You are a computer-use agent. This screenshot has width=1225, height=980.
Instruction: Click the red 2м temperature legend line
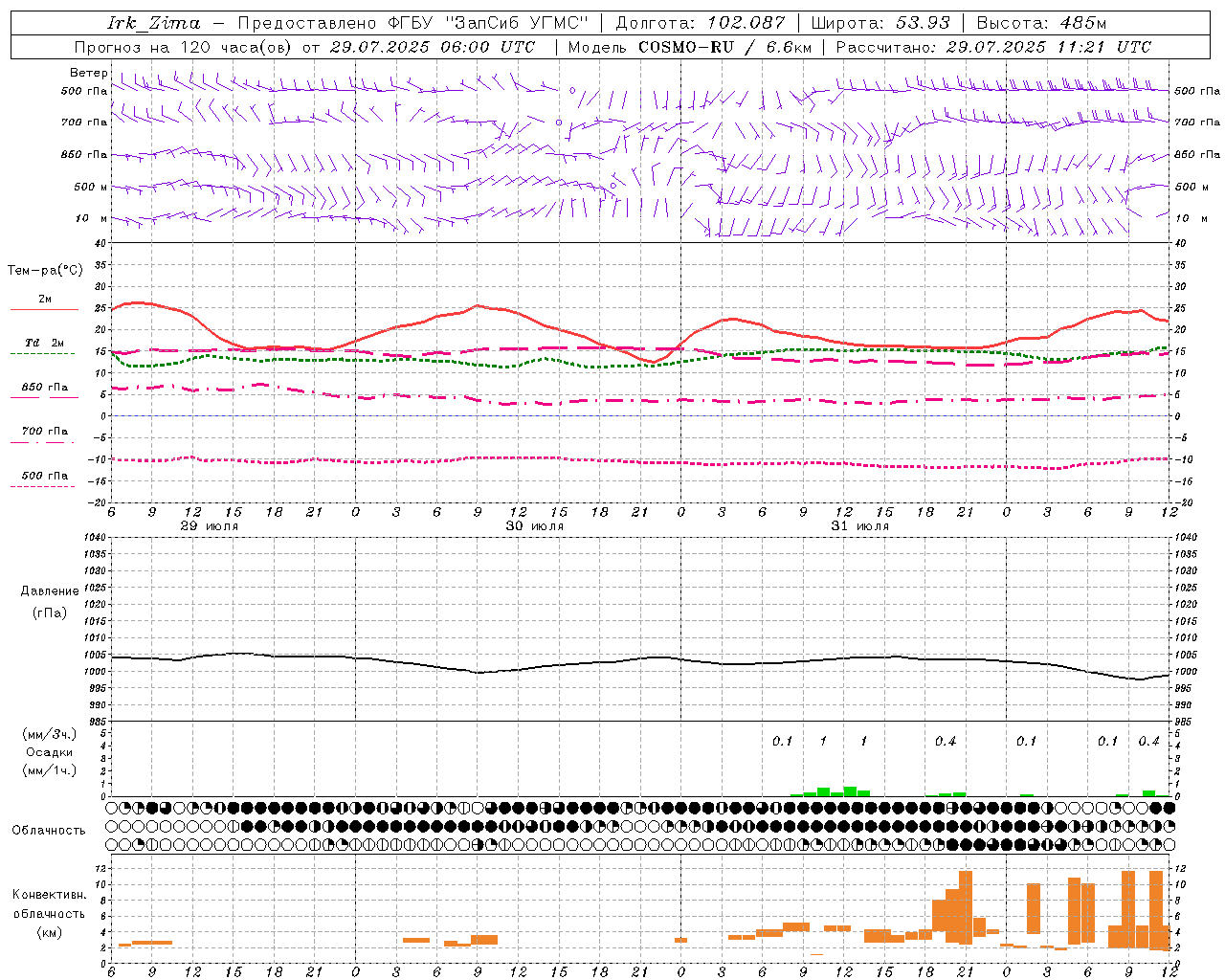coord(44,309)
